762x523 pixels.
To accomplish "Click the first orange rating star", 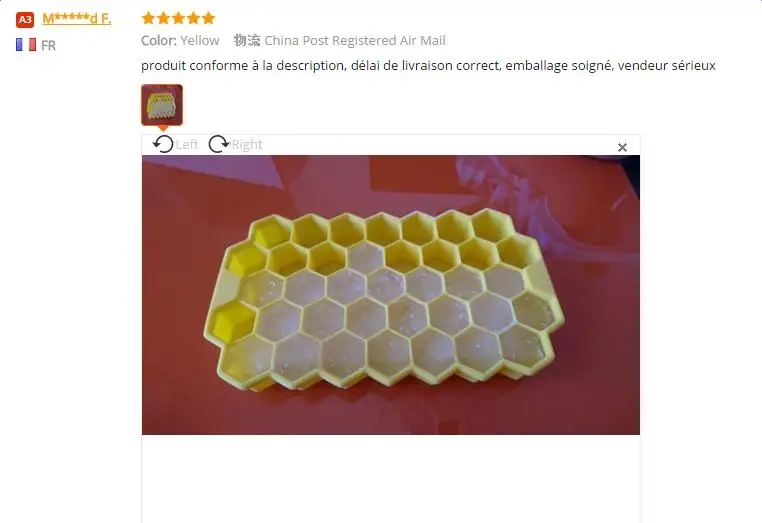I will (148, 18).
